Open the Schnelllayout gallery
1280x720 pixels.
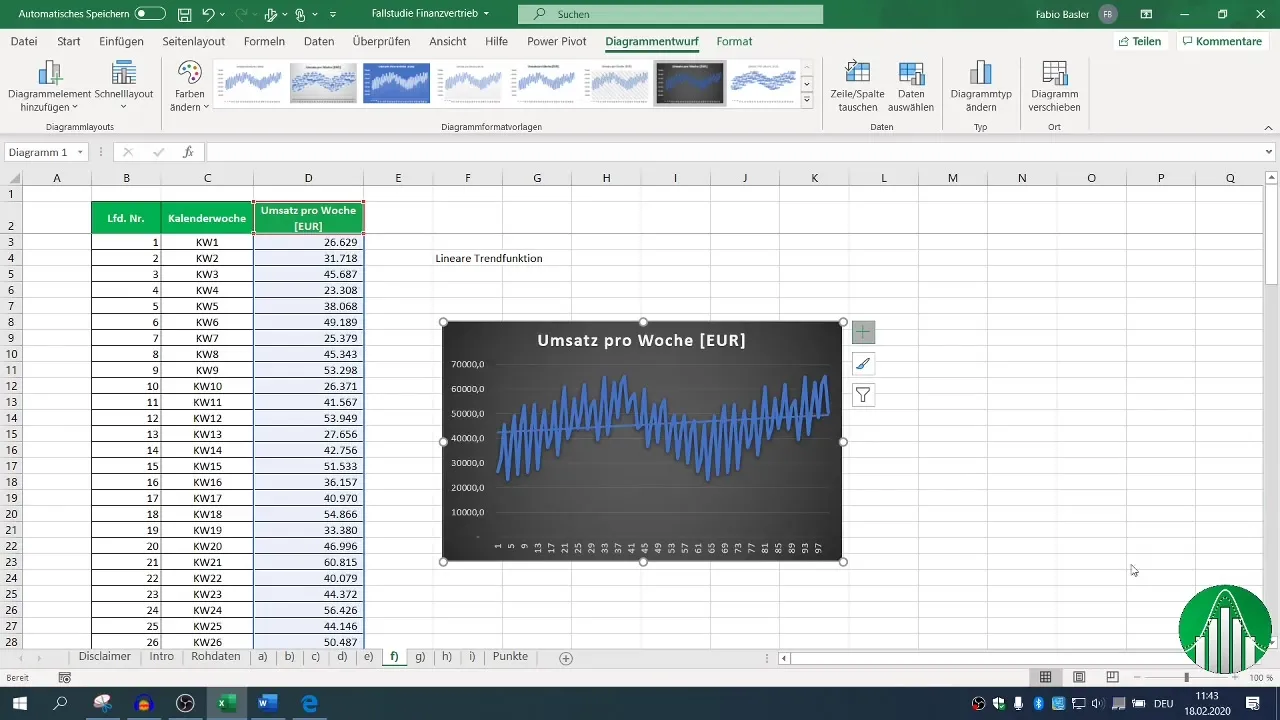click(x=124, y=86)
